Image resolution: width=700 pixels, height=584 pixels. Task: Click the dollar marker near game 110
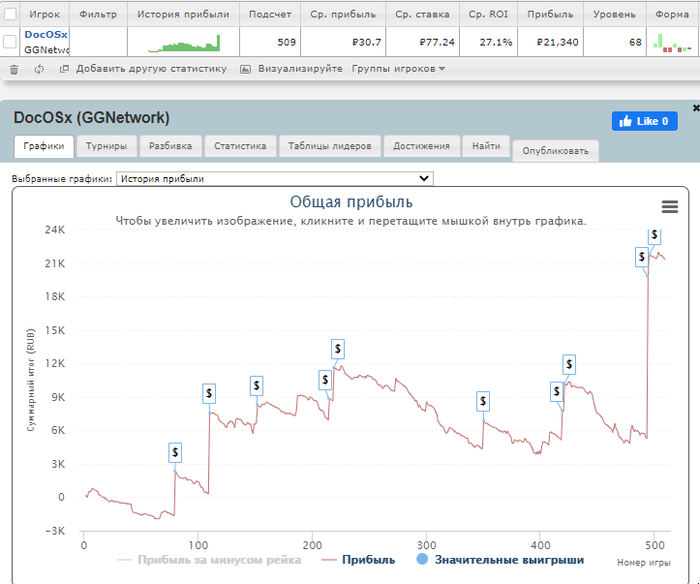click(x=209, y=394)
